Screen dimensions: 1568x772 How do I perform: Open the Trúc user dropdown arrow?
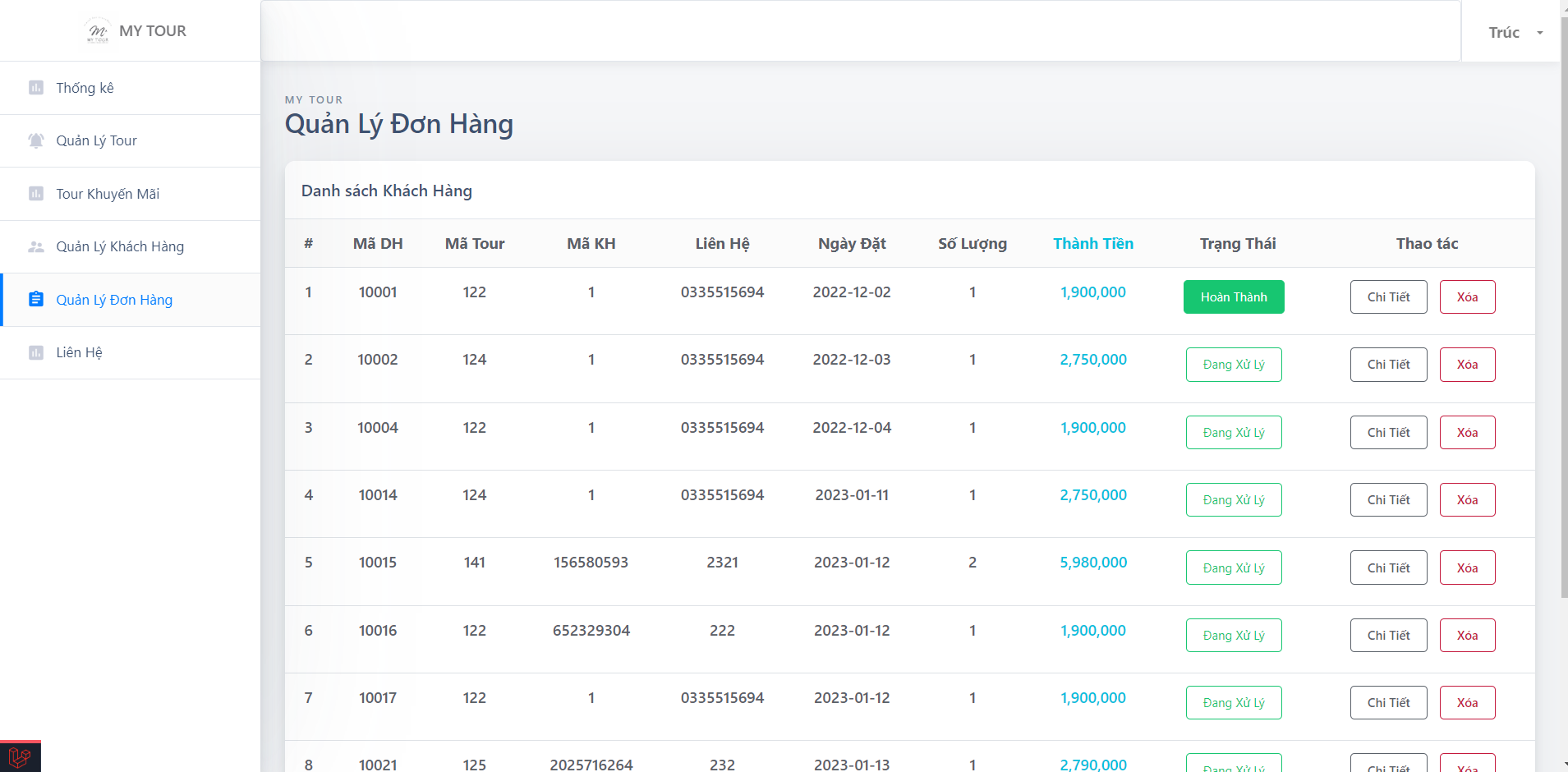(x=1540, y=33)
